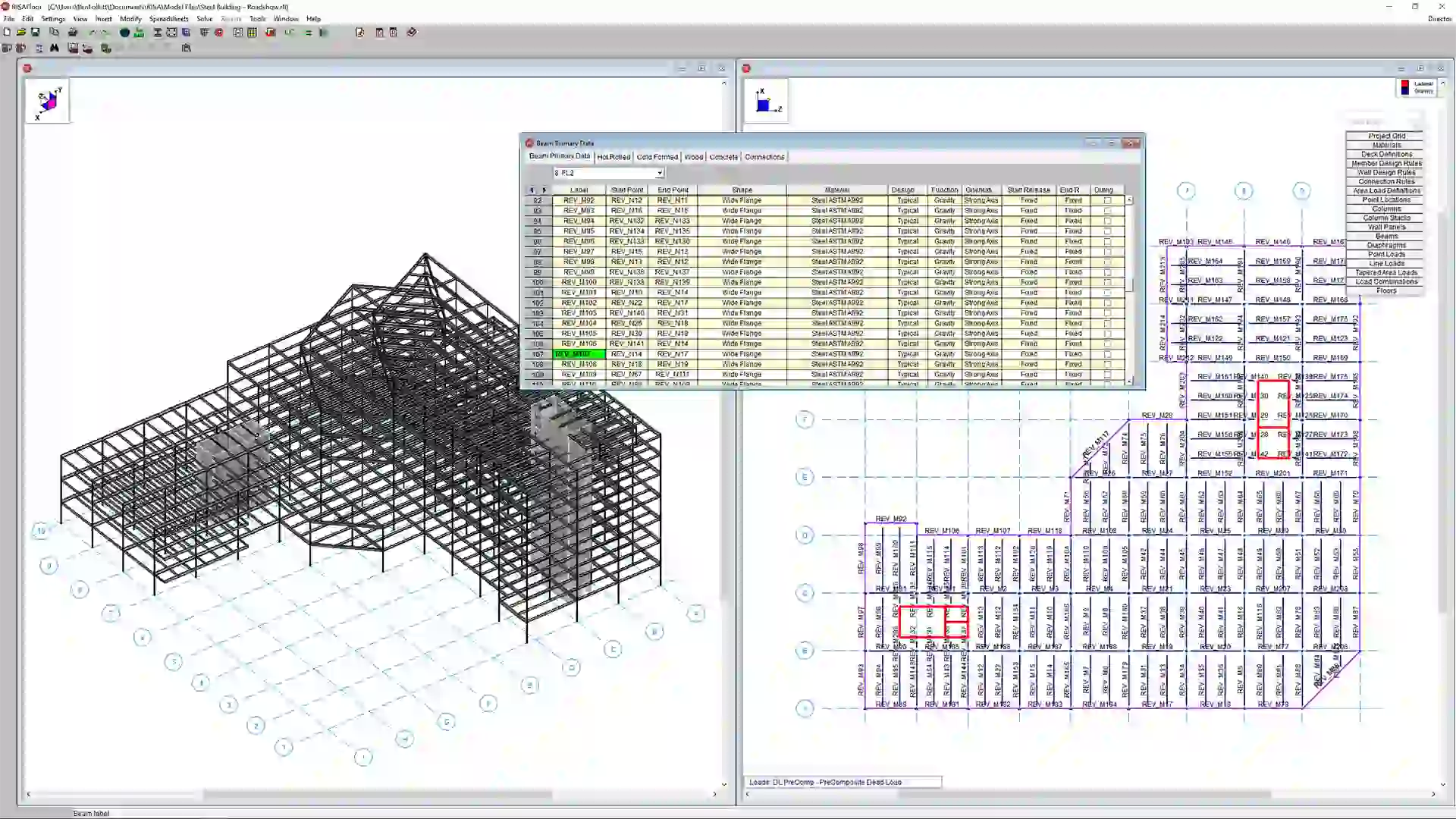Click the 3D axis orientation icon
1456x819 pixels.
(x=48, y=102)
